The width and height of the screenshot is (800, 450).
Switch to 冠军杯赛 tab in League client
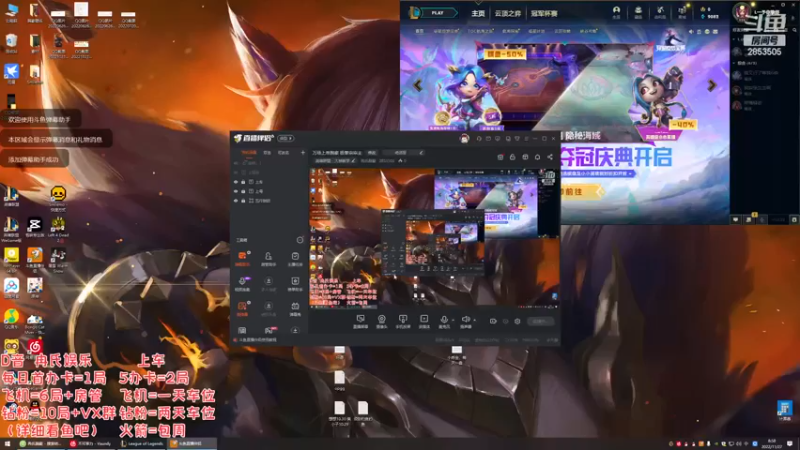544,13
